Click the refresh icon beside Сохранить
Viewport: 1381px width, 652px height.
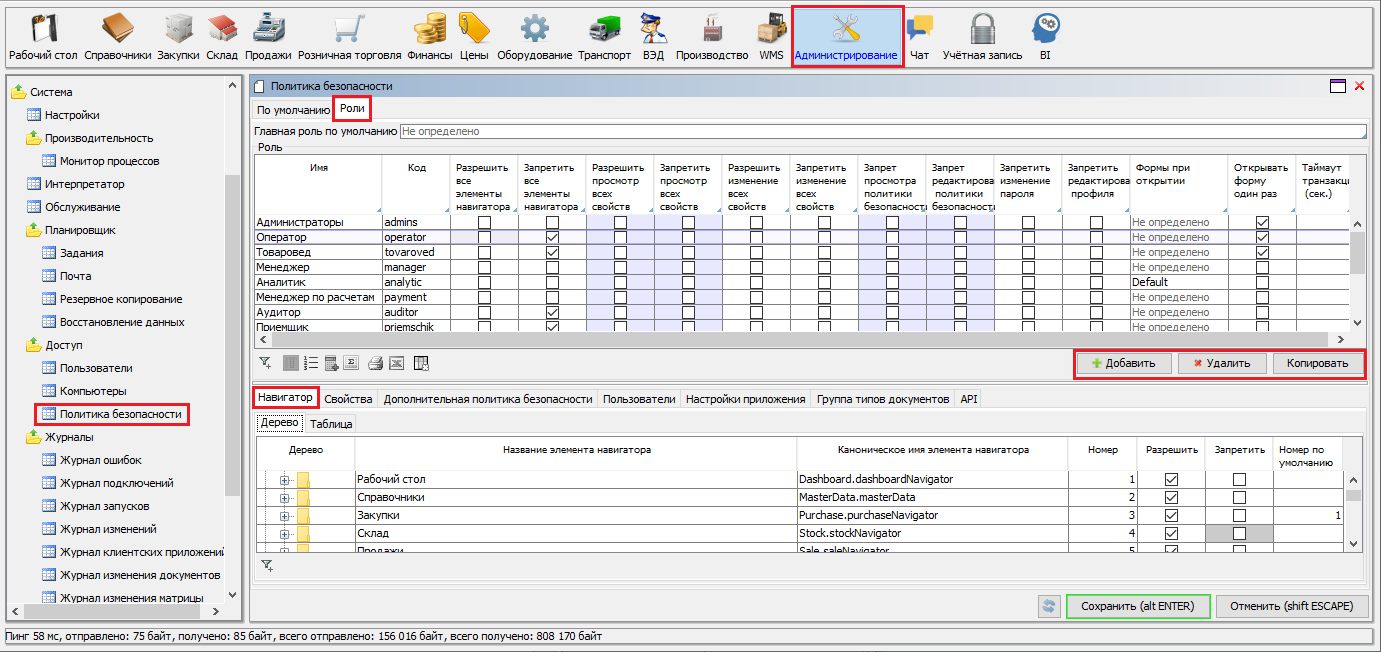1049,606
